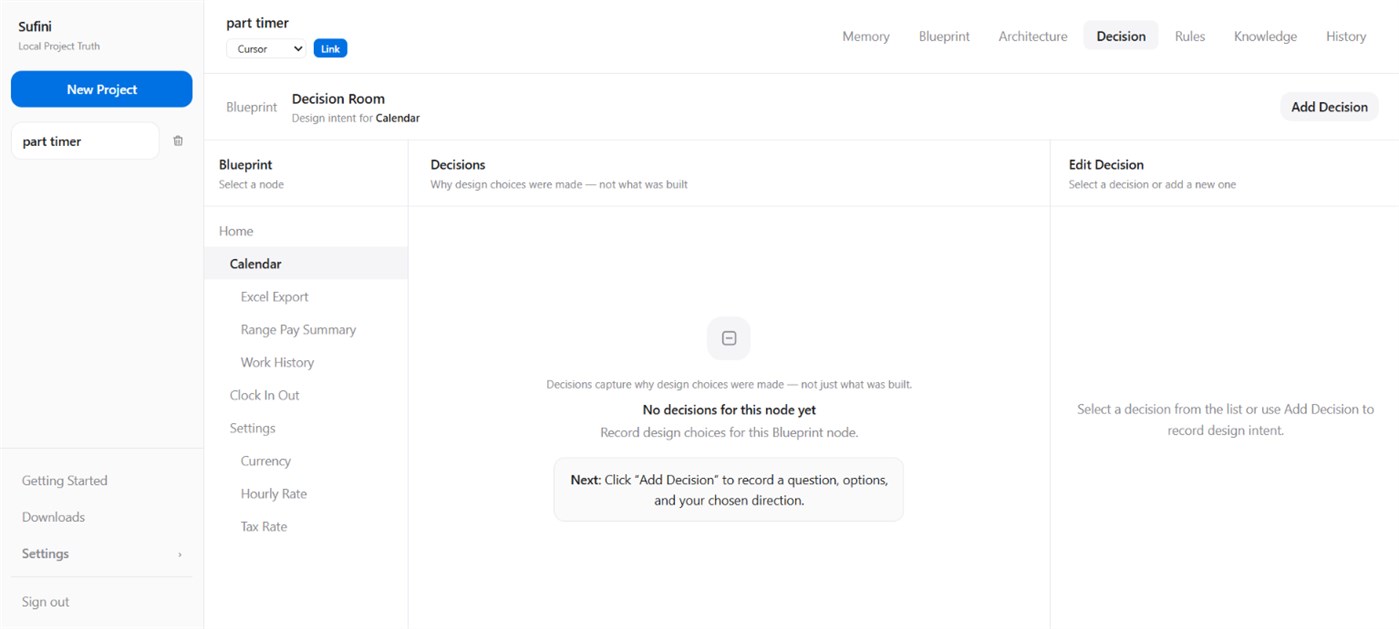Click the Sufini app title
This screenshot has height=629, width=1399.
35,27
